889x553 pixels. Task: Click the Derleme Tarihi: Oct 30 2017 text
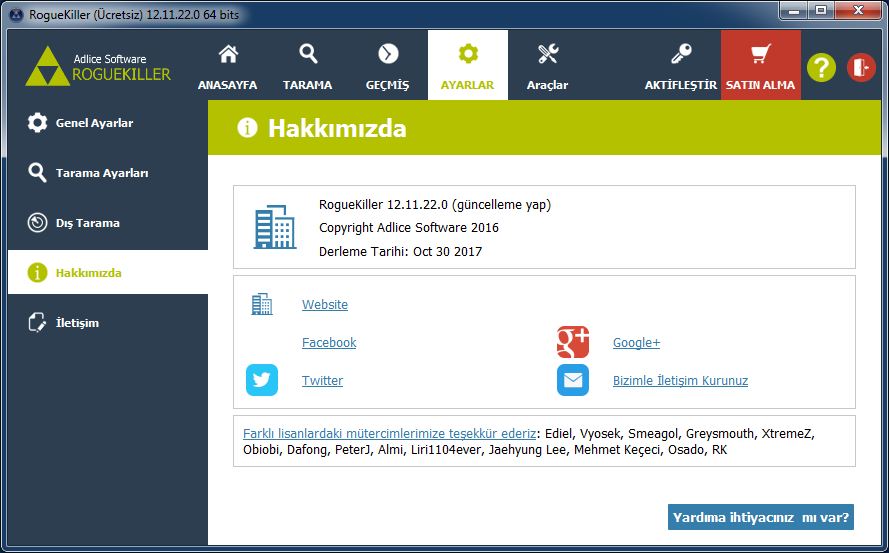[x=400, y=252]
